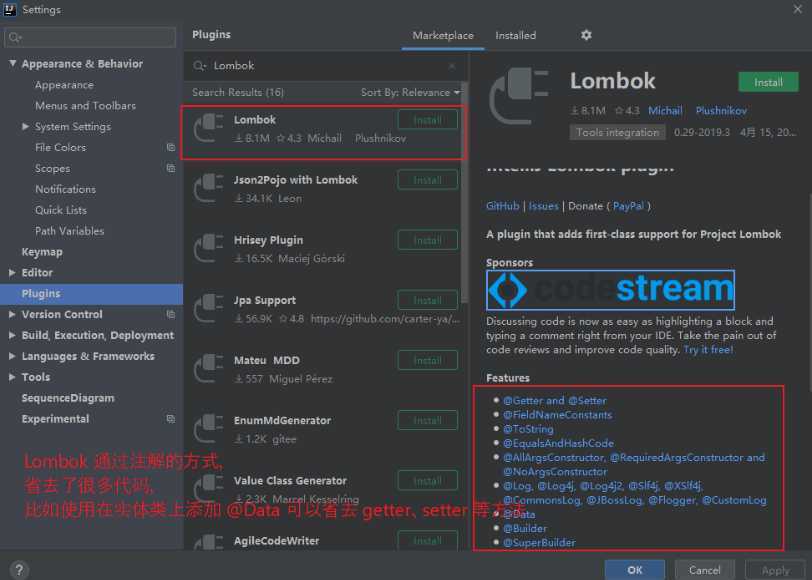
Task: Open the Michail author link
Action: pos(665,110)
